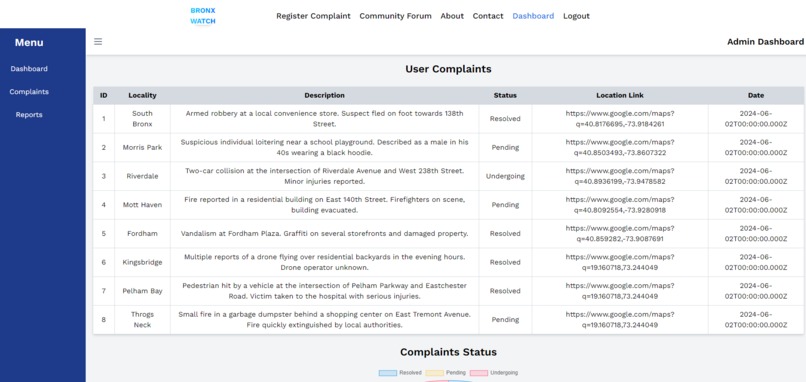
Task: Click the Admin Dashboard title
Action: tap(765, 42)
